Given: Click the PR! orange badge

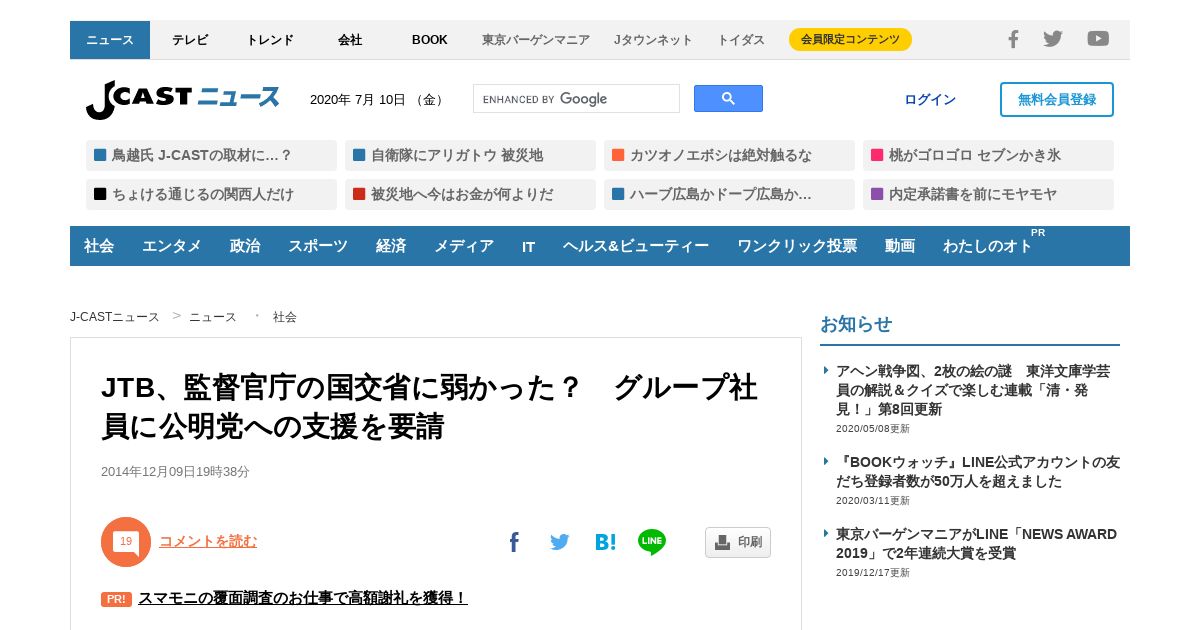Looking at the screenshot, I should coord(116,599).
